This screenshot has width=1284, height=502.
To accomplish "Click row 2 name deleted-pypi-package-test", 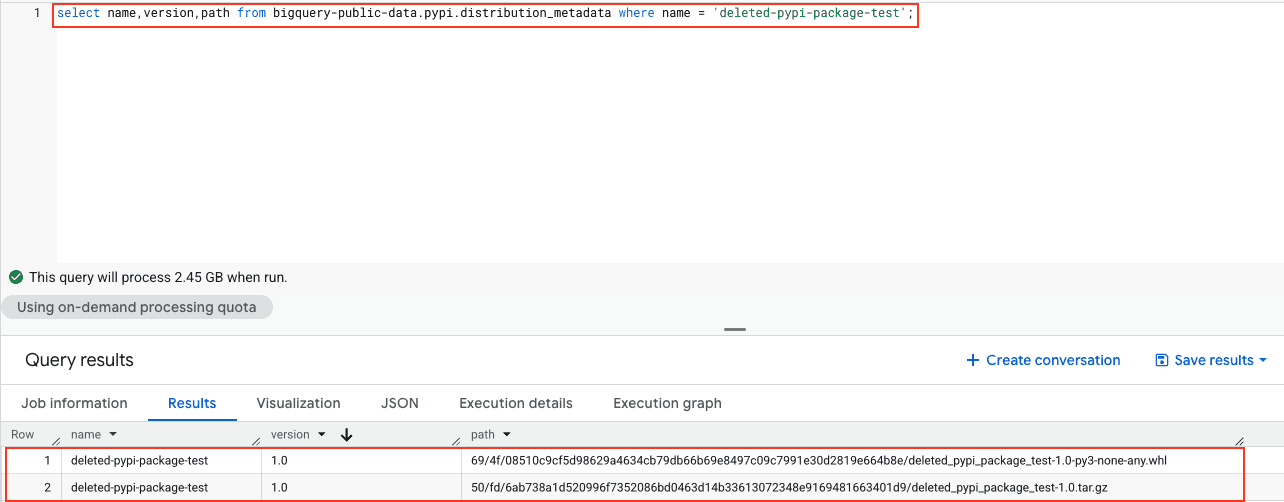I will 139,487.
